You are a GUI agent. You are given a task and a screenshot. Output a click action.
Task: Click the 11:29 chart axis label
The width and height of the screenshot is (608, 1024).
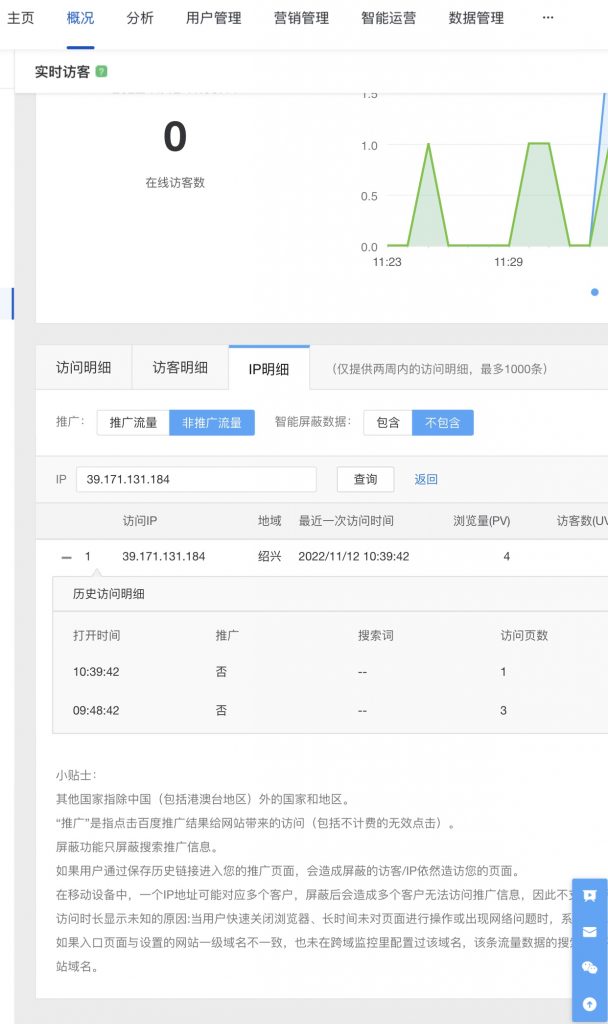coord(509,262)
